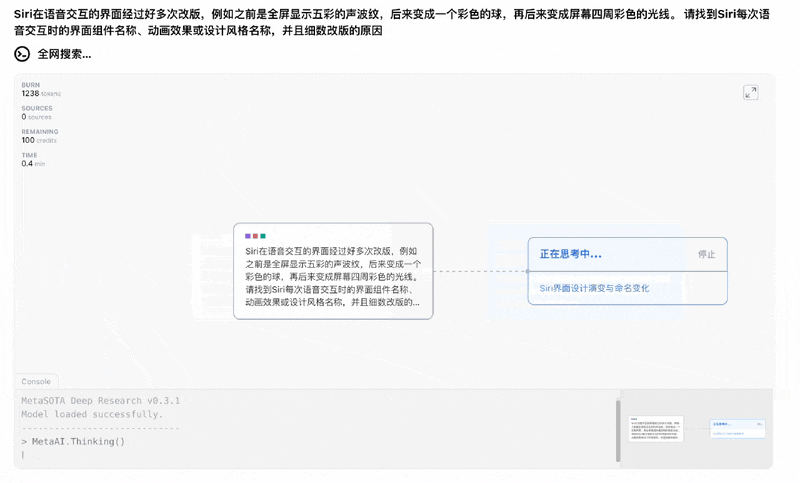Image resolution: width=800 pixels, height=483 pixels.
Task: Click the green dot on the query card
Action: (263, 236)
